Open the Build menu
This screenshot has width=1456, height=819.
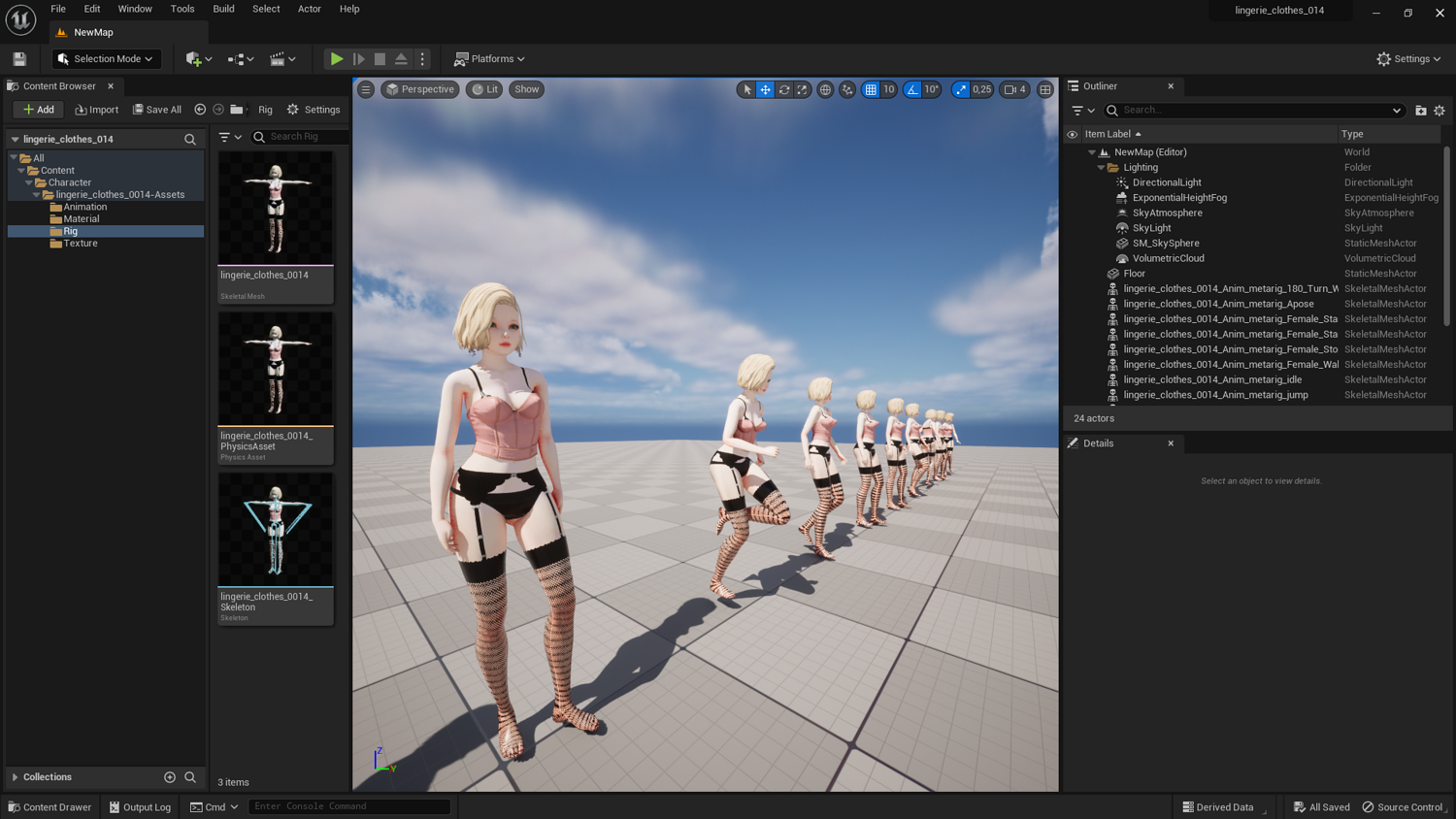point(223,9)
